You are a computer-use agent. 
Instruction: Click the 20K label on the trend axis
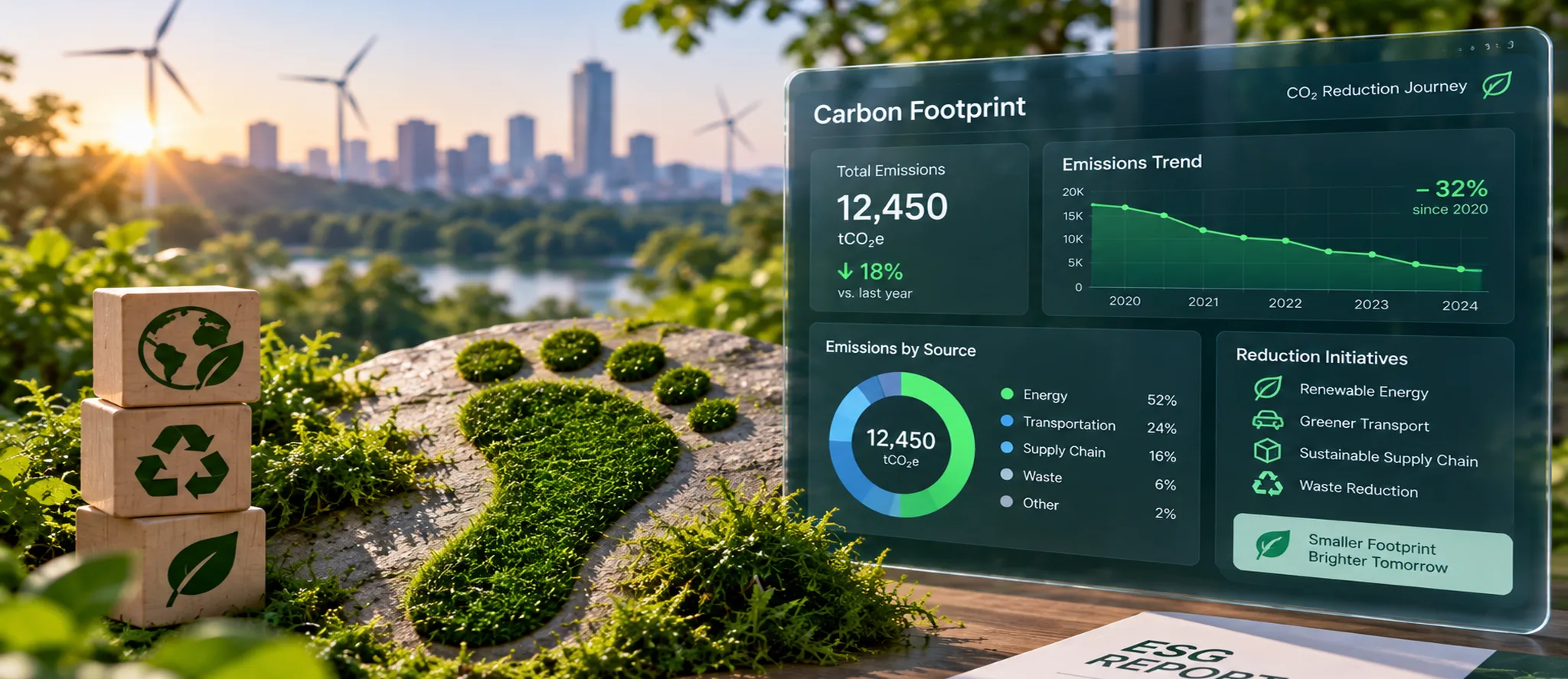pyautogui.click(x=1073, y=191)
